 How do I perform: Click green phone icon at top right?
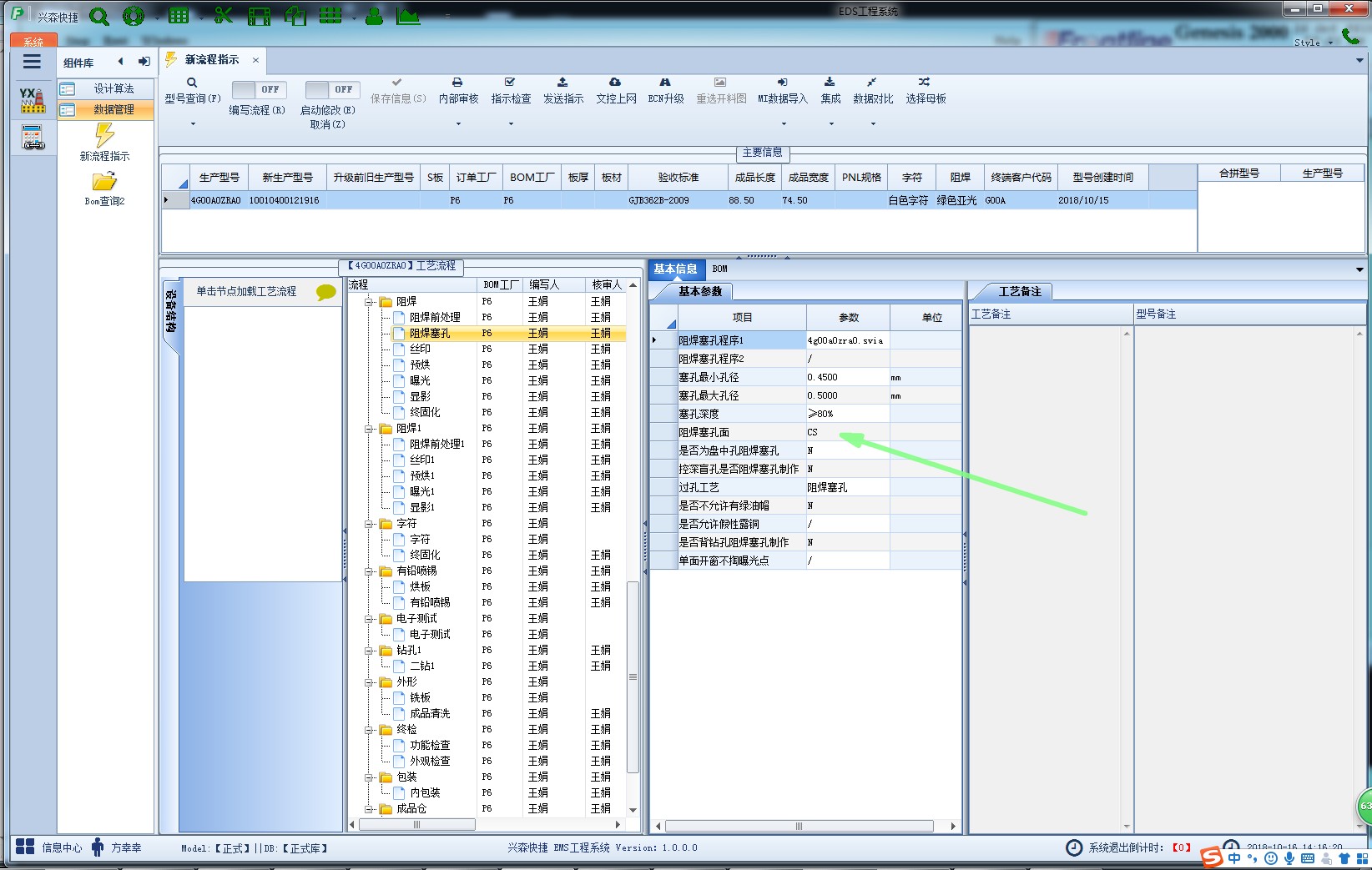point(1349,36)
